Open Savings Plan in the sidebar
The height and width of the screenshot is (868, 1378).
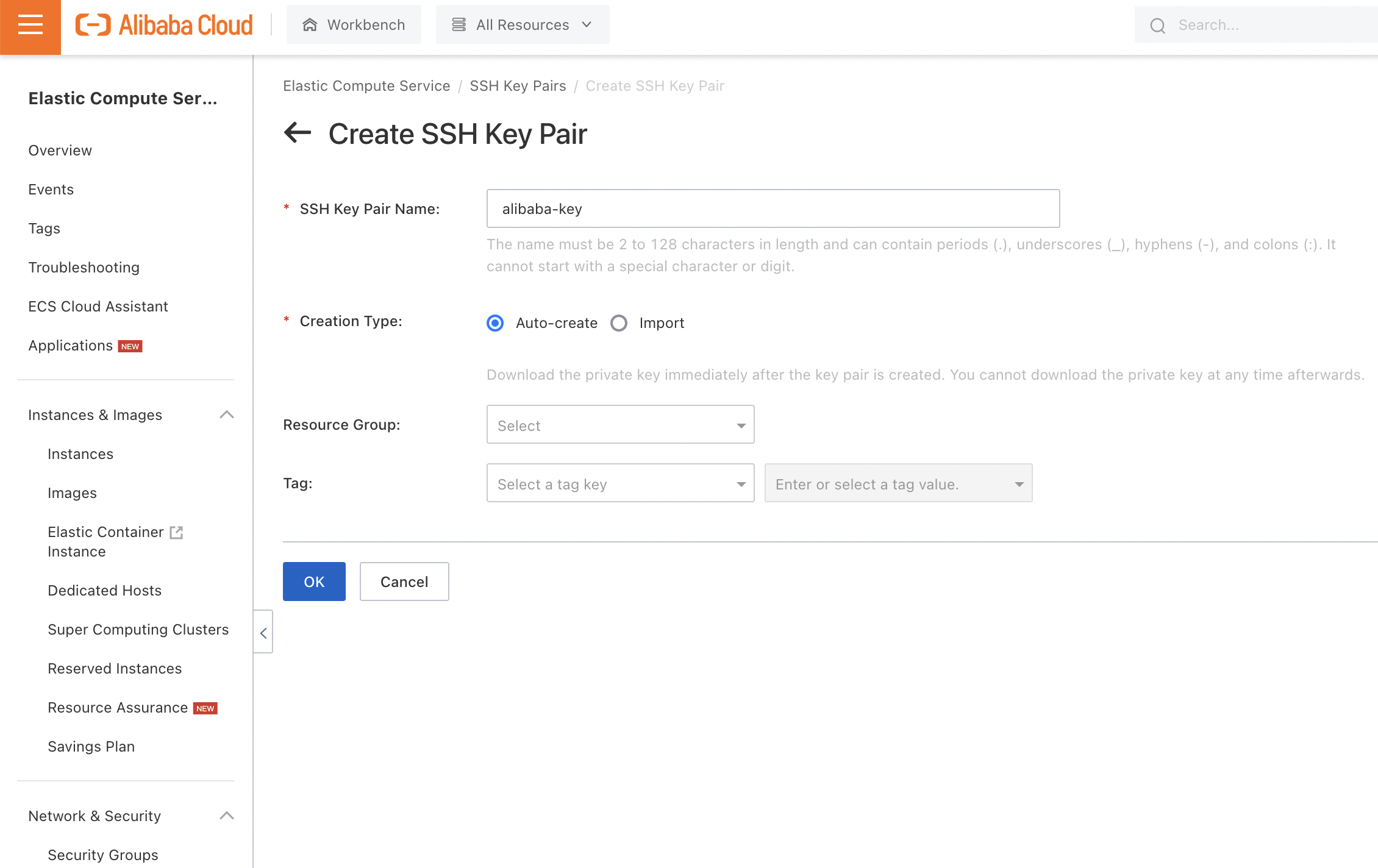(x=91, y=747)
